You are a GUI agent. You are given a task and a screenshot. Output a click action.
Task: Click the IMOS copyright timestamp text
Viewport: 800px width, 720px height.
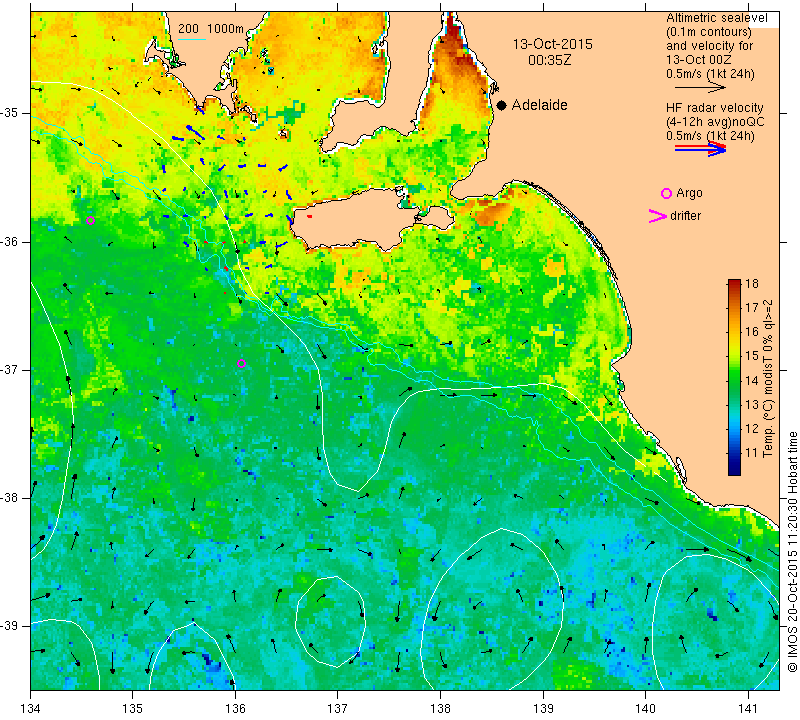(792, 551)
